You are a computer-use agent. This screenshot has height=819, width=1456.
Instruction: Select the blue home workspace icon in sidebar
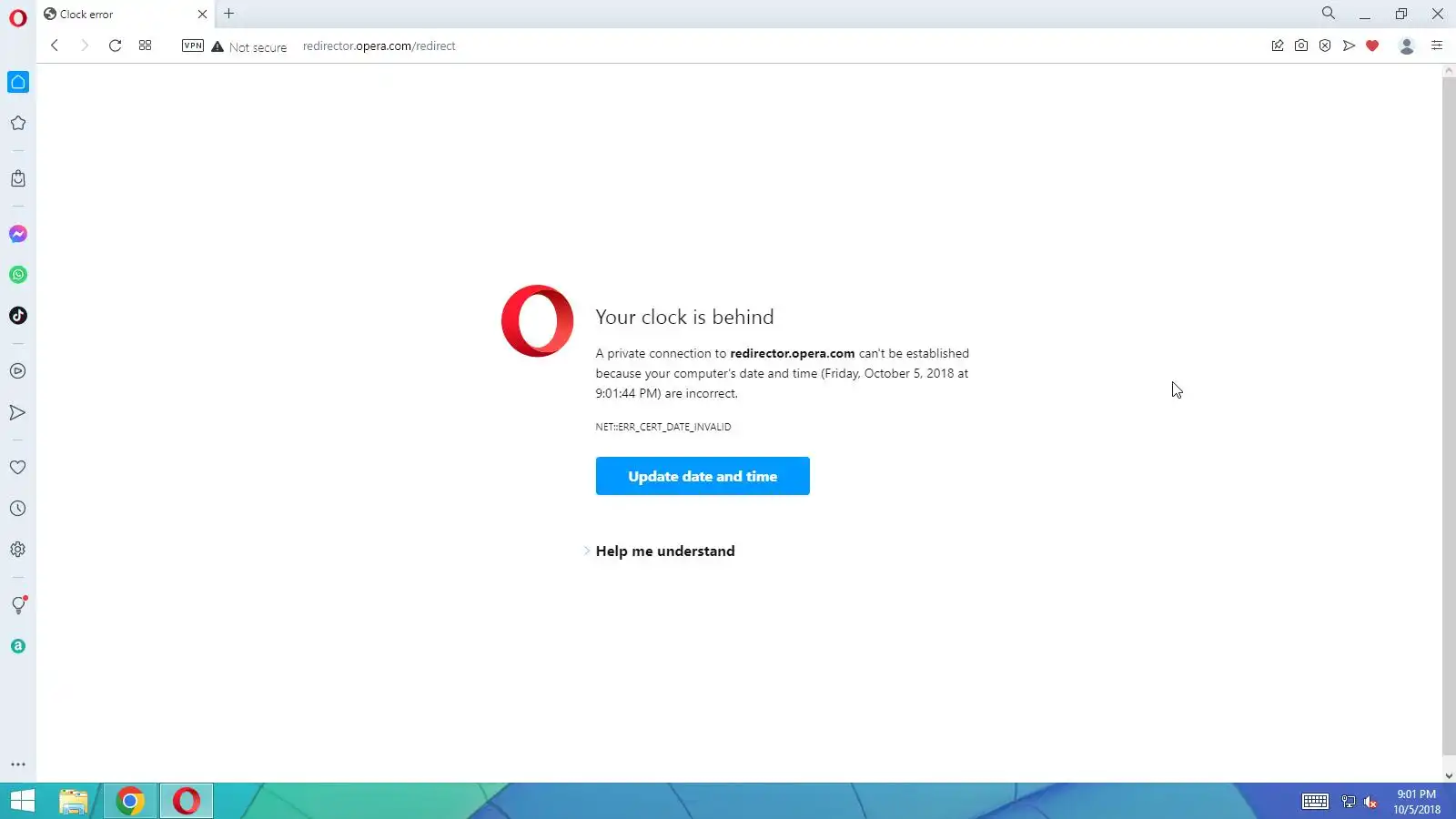pos(18,82)
